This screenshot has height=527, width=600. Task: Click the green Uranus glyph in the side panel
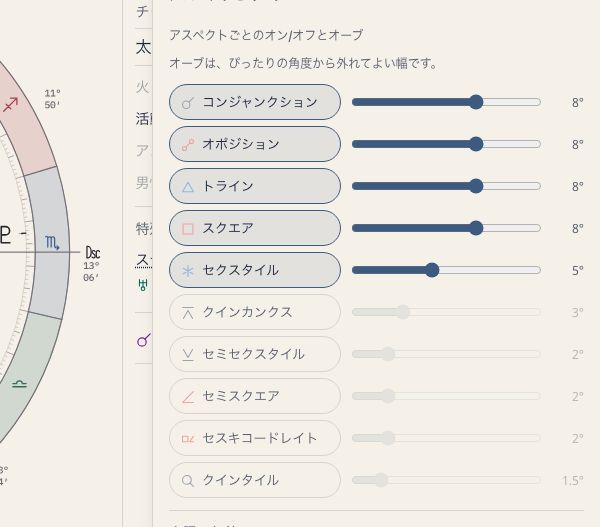[143, 285]
